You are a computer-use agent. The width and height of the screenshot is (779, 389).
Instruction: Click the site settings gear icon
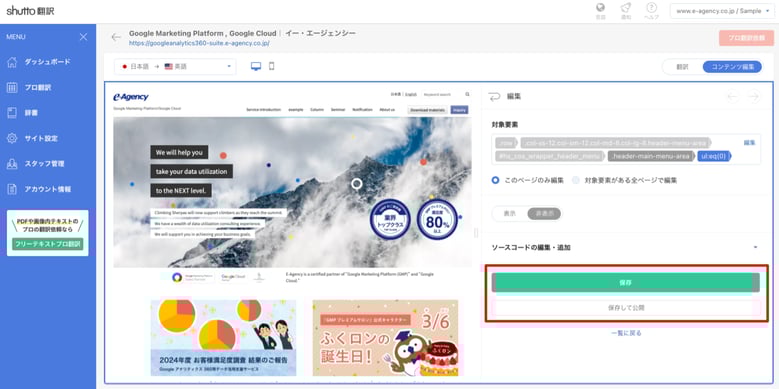tap(12, 139)
